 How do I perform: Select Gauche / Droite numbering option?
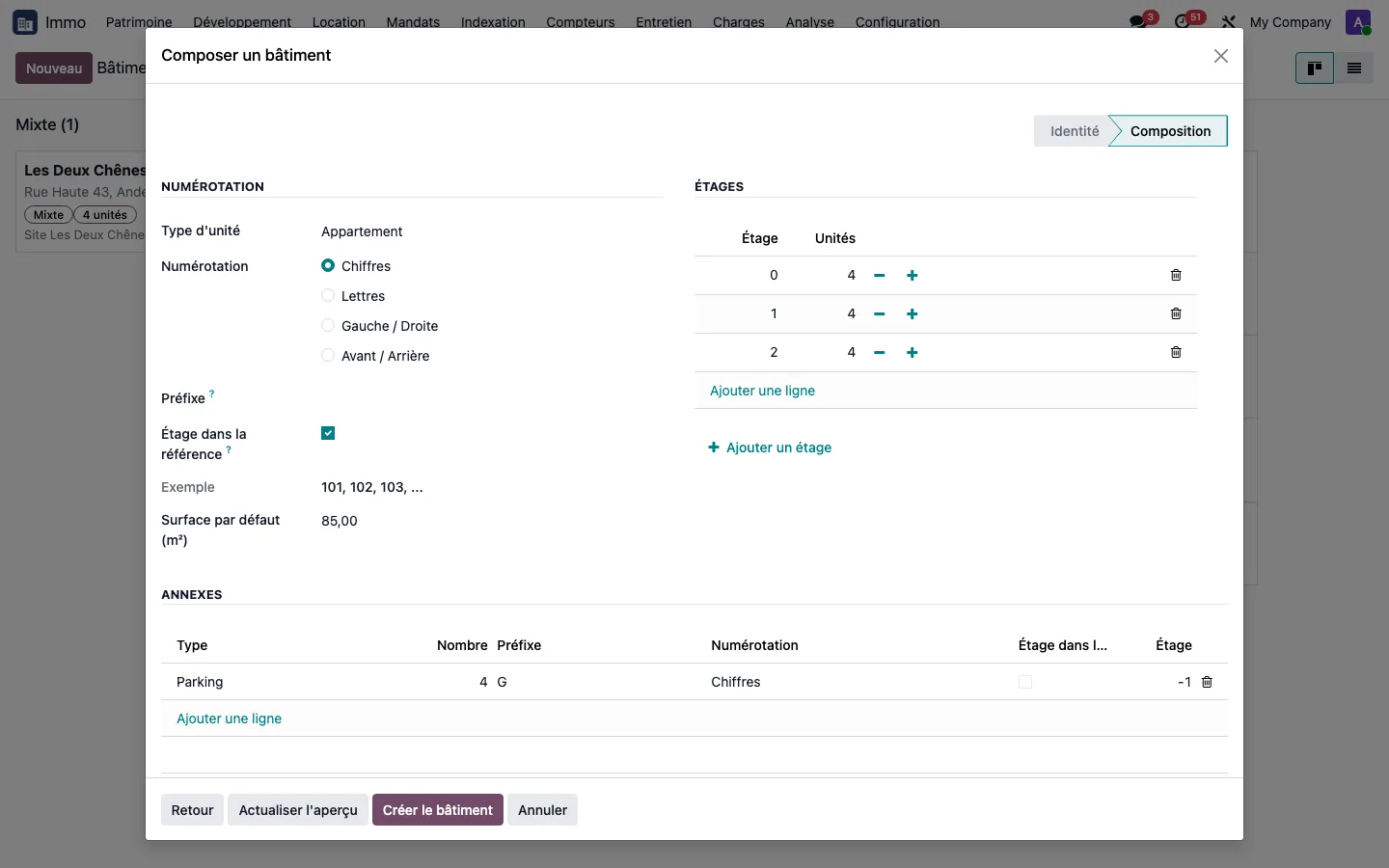point(328,326)
